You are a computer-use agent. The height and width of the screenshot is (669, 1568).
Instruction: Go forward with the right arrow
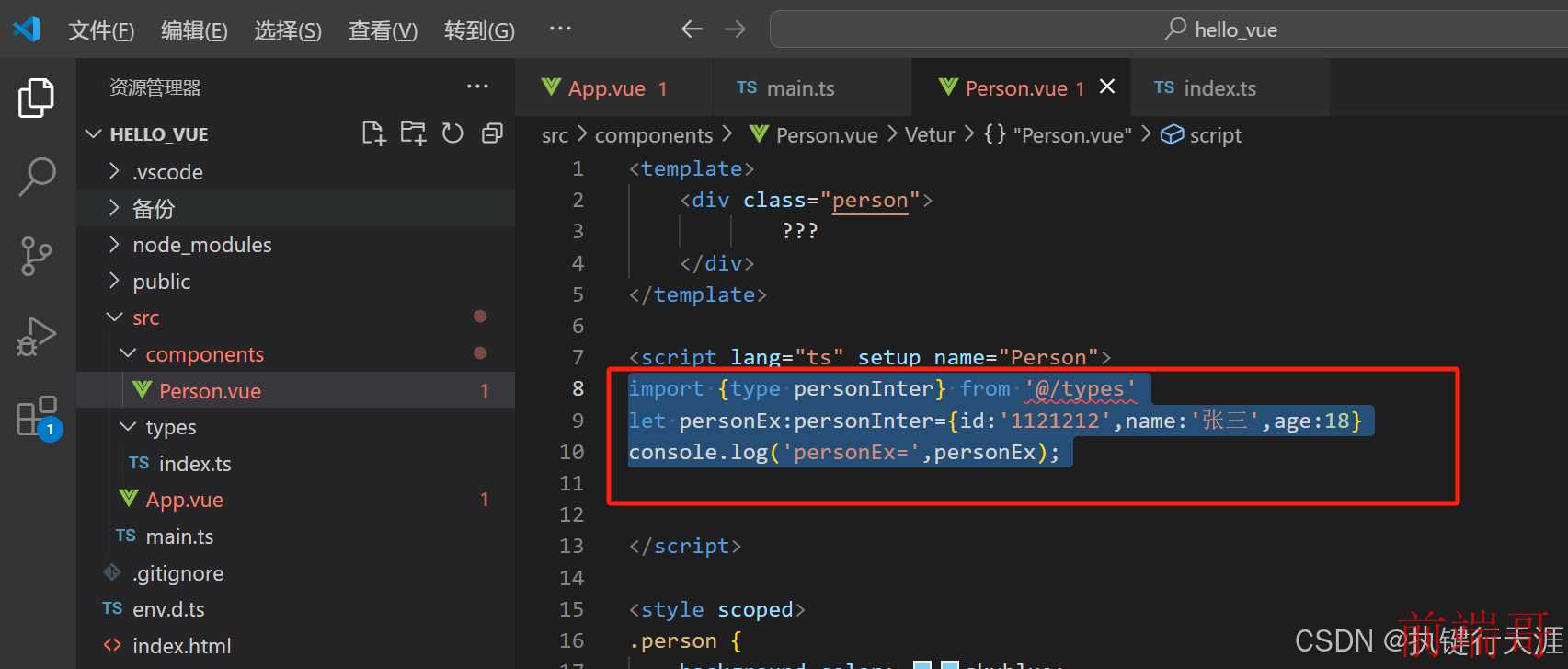tap(735, 29)
